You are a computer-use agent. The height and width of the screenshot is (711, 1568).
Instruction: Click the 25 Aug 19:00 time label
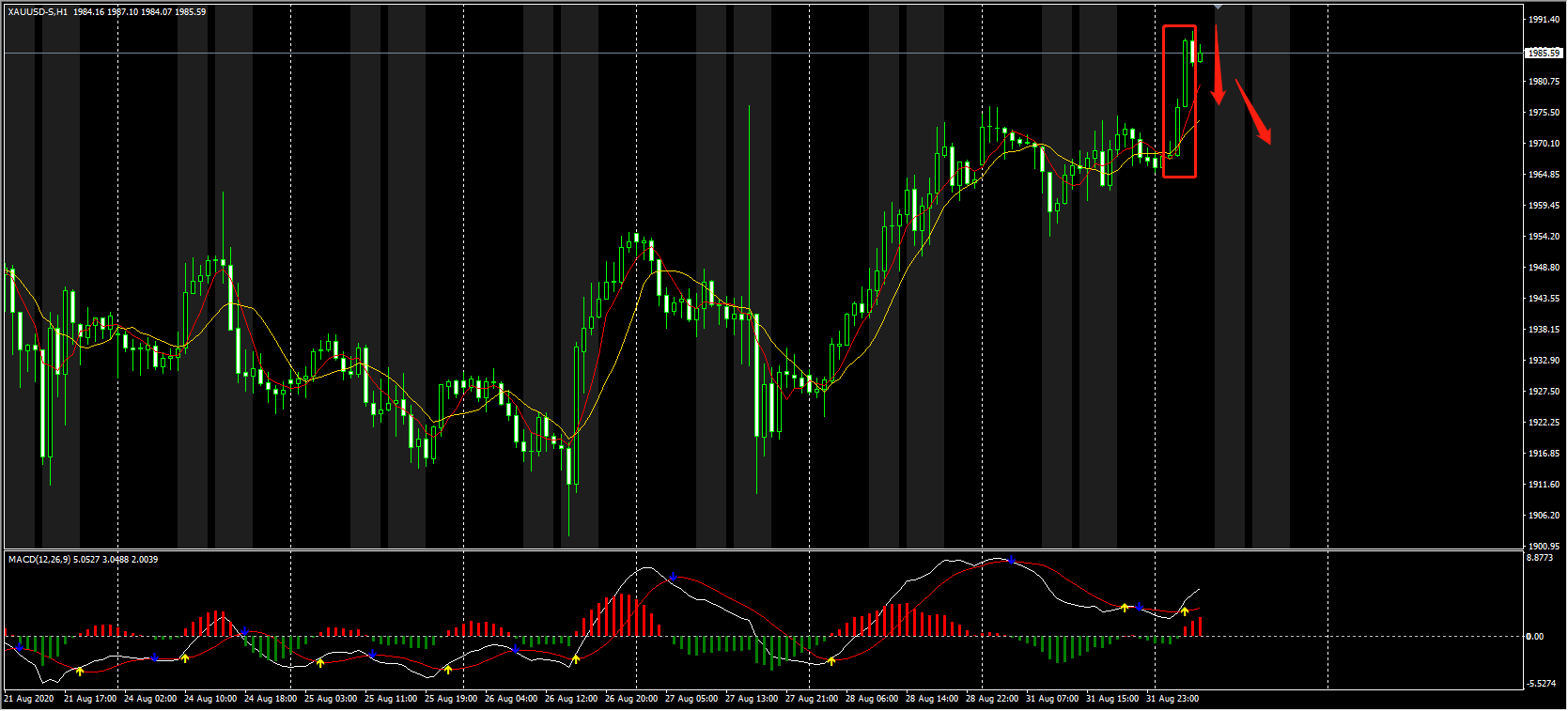[x=451, y=699]
